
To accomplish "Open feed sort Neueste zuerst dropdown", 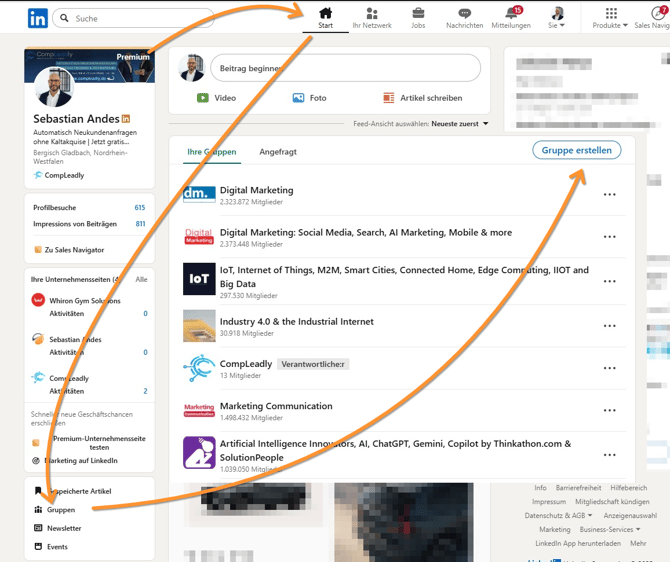I will coord(461,124).
